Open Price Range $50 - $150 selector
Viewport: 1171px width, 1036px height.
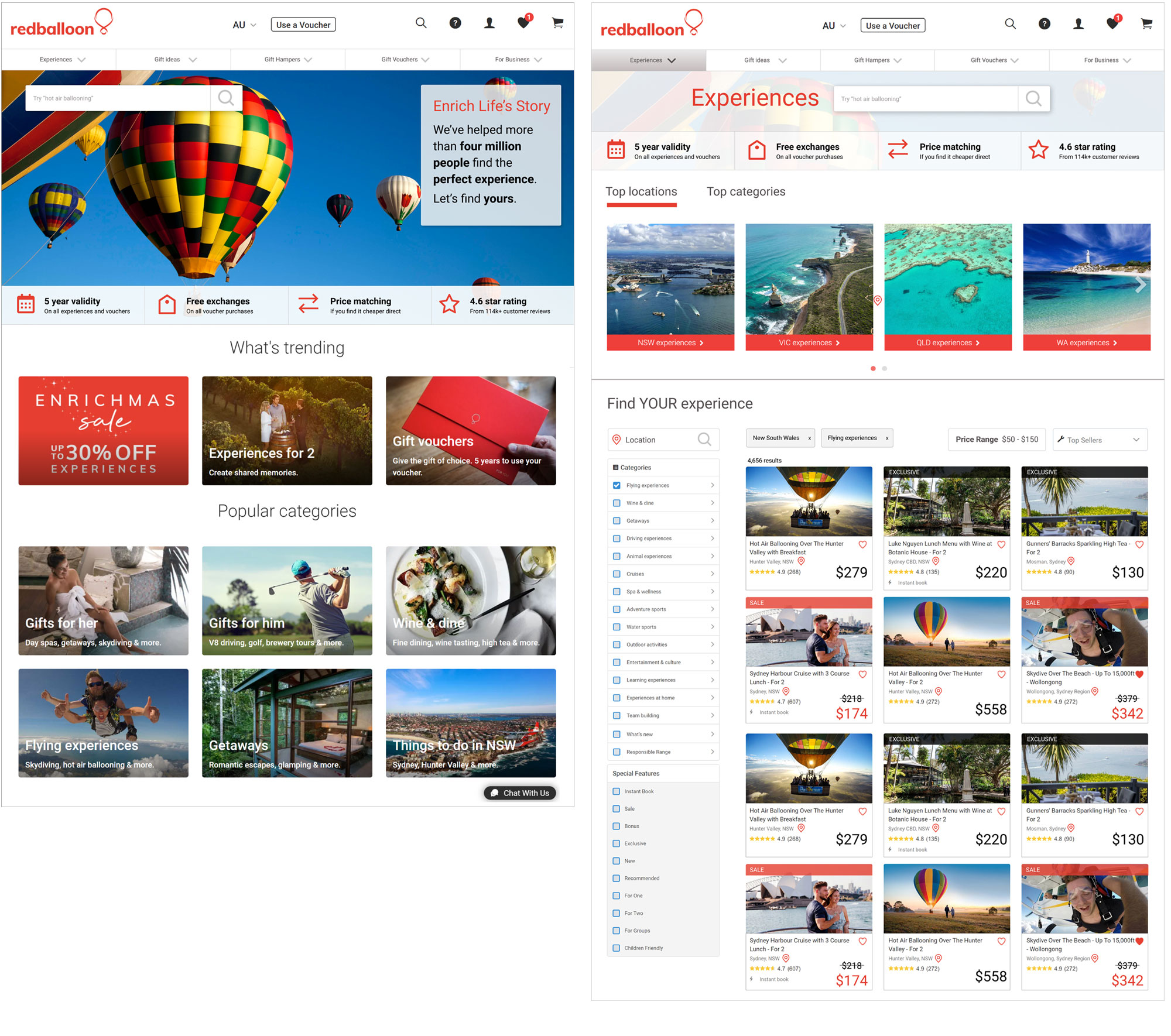point(997,440)
